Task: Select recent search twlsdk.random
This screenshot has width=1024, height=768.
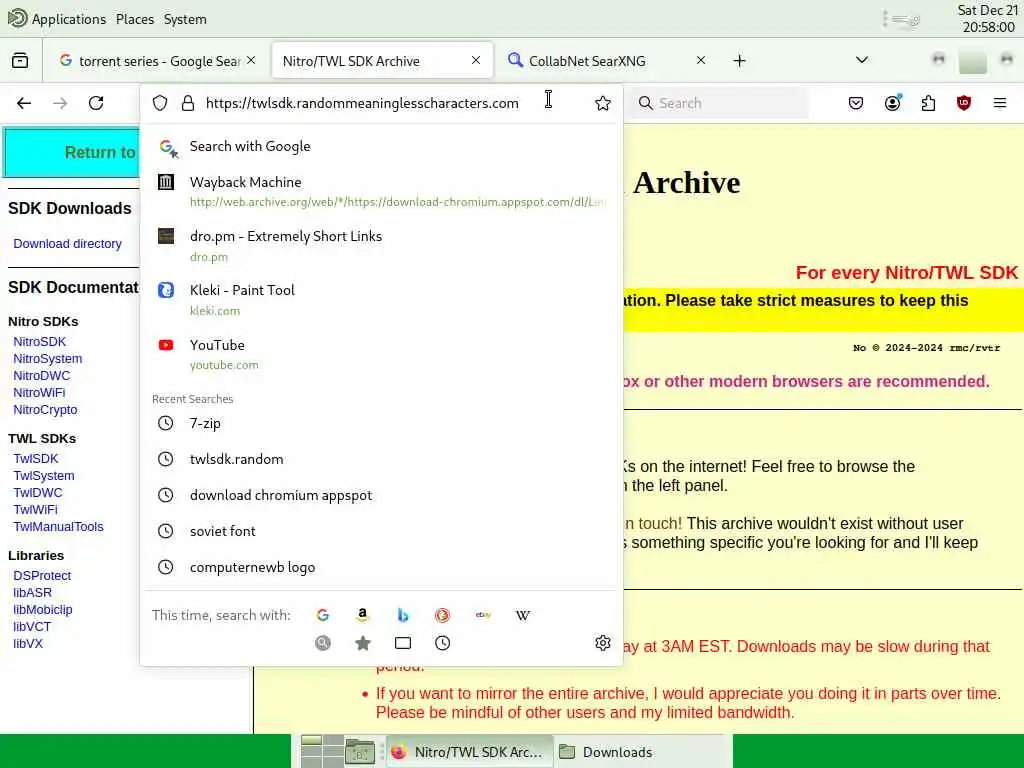Action: click(x=381, y=459)
